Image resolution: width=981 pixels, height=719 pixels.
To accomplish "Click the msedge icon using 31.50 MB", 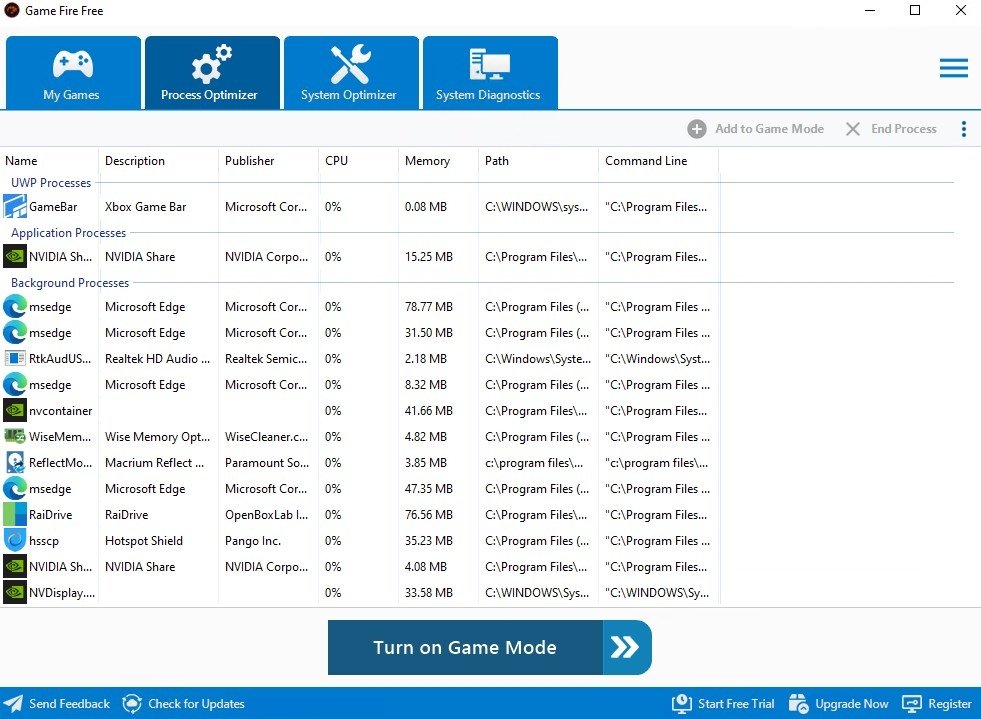I will pos(15,332).
